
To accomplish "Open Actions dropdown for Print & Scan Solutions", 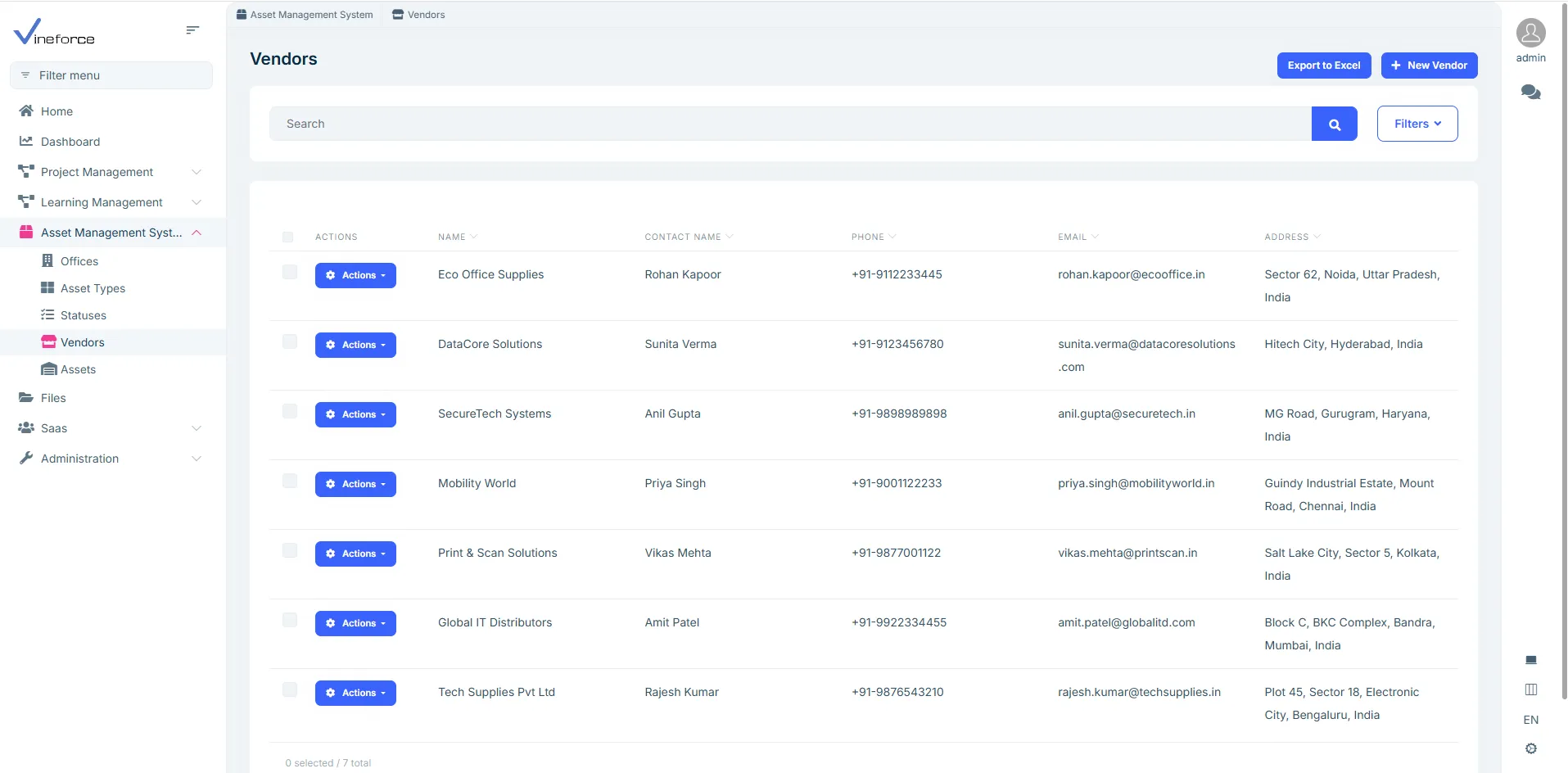I will pos(355,554).
